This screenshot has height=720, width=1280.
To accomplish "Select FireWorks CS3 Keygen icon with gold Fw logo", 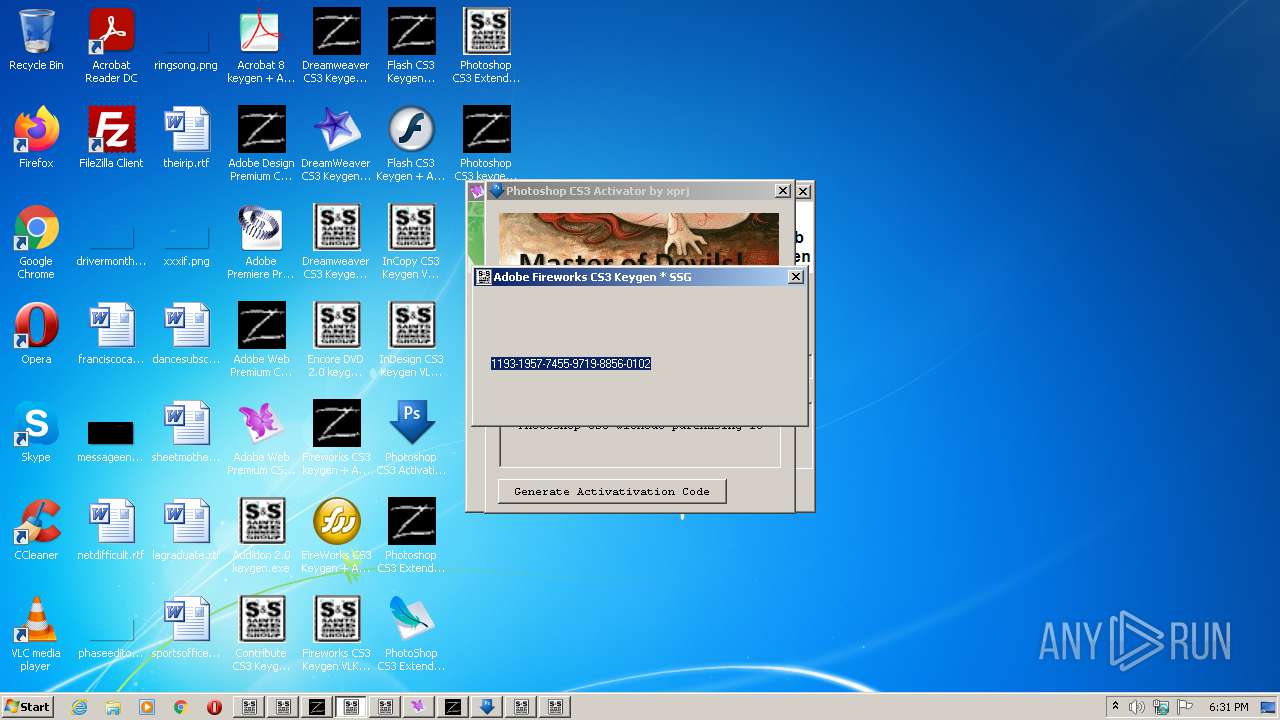I will pyautogui.click(x=336, y=537).
